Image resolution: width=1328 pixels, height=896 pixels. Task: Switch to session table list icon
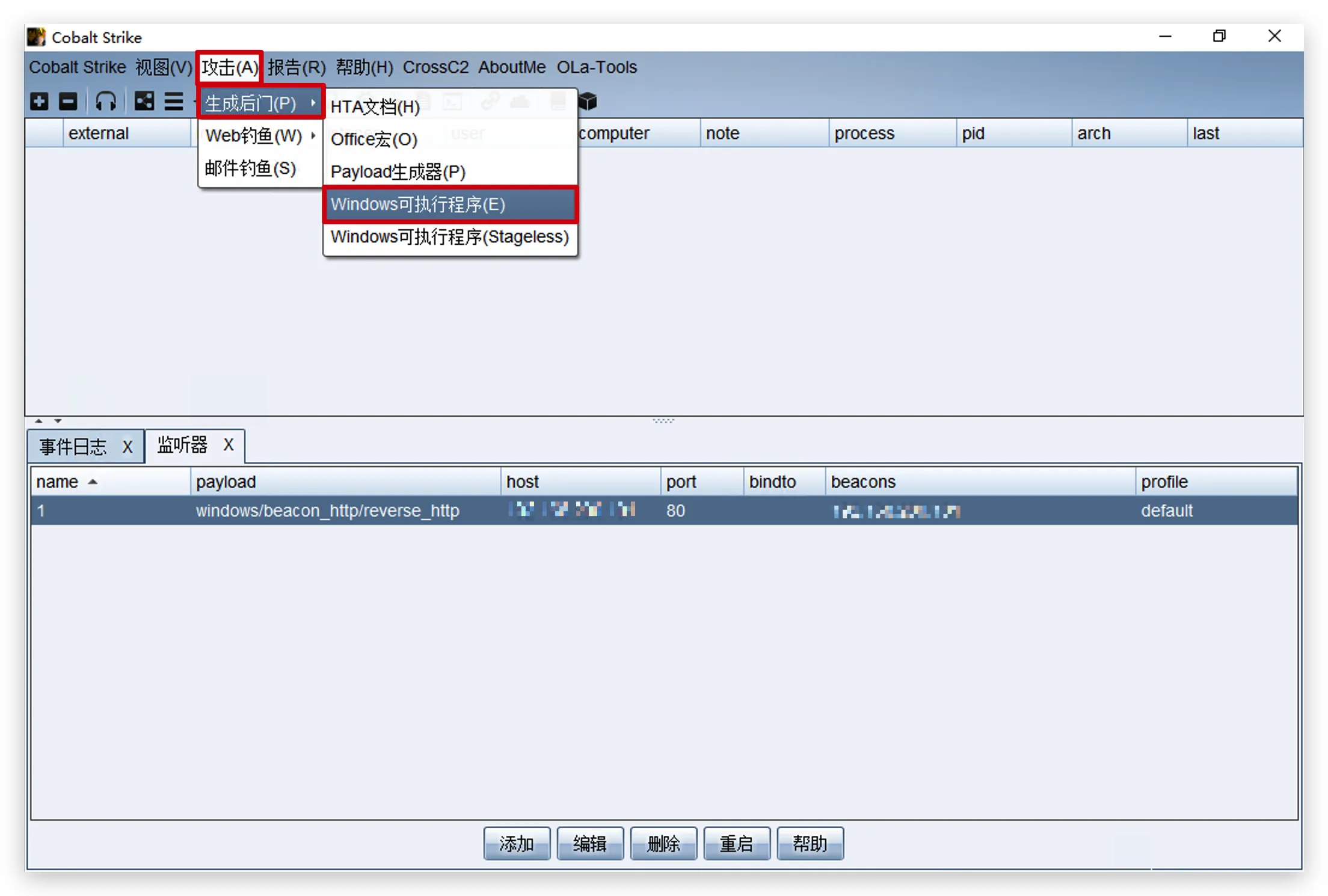174,101
